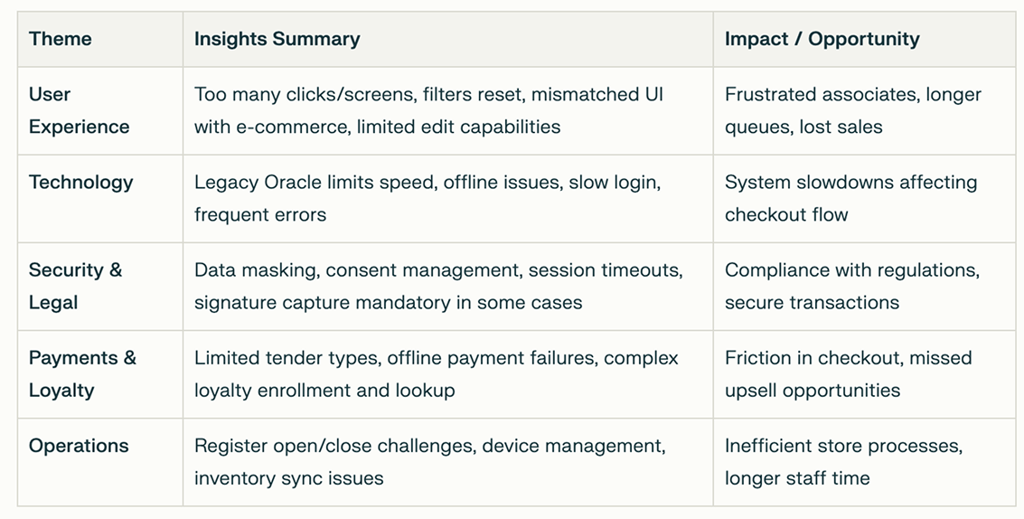Select the "Inefficient store processes" impact cell
Image resolution: width=1024 pixels, height=519 pixels.
click(844, 461)
